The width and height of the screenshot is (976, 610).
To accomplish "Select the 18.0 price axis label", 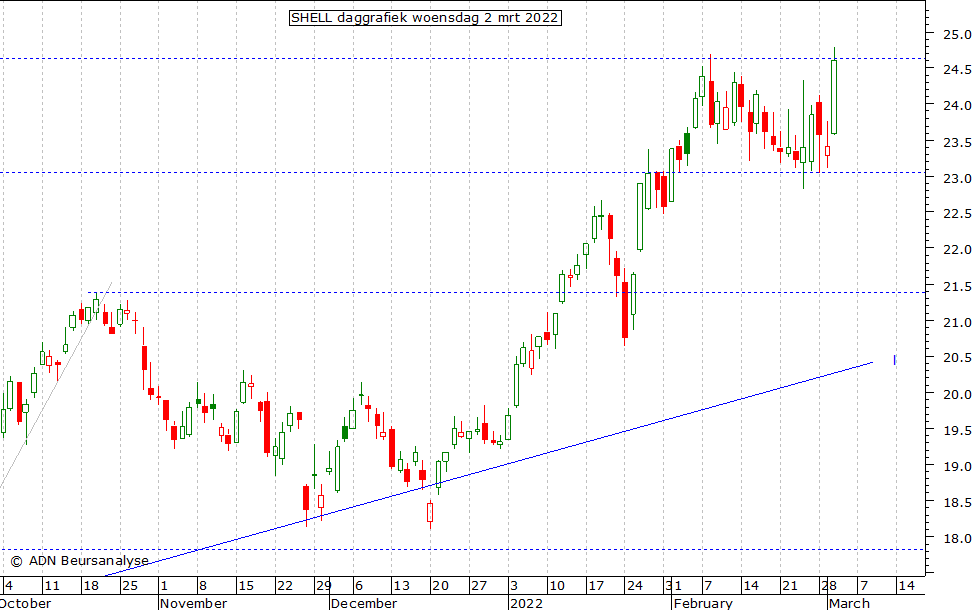I will [957, 539].
